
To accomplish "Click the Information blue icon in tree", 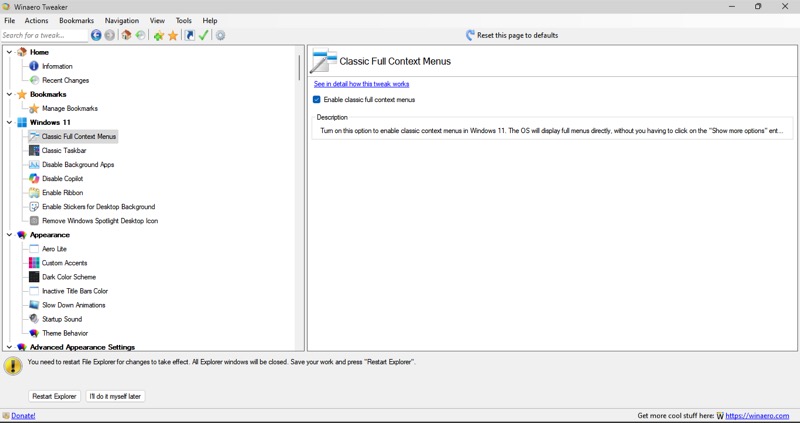I will point(34,66).
